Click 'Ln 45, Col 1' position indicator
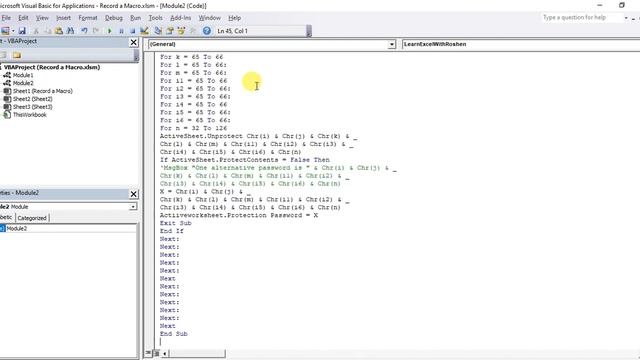640x360 pixels. (x=233, y=31)
